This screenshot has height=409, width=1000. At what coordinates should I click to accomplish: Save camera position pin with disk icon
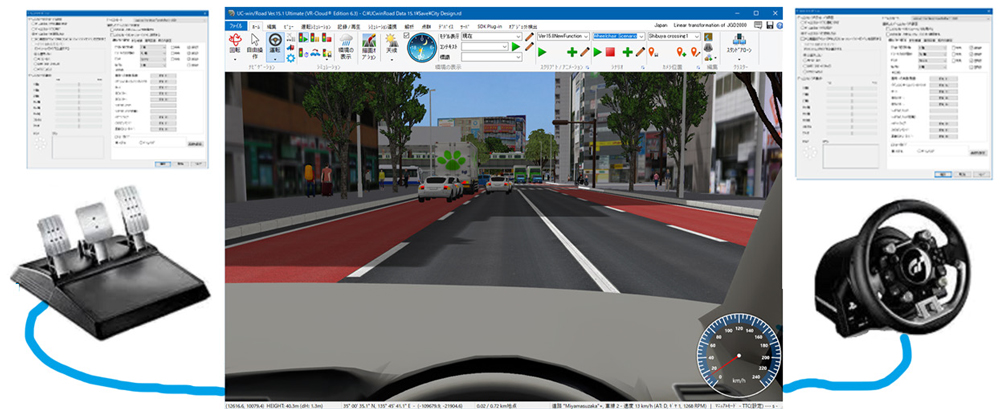click(652, 52)
